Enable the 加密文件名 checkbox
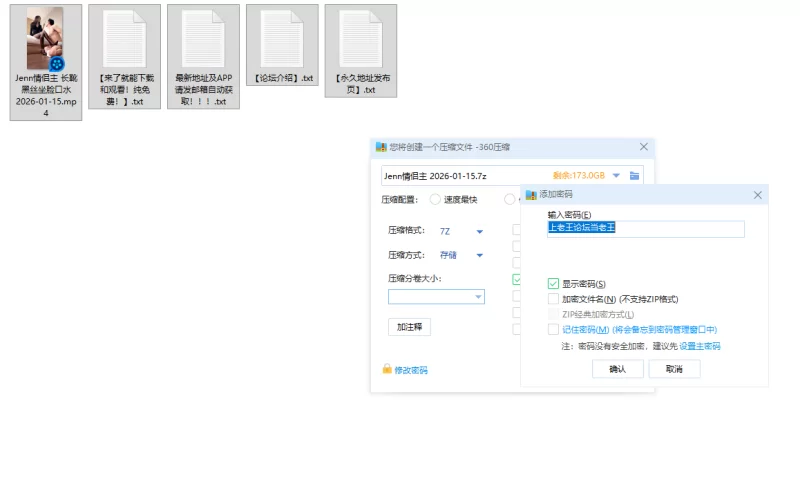Image resolution: width=800 pixels, height=491 pixels. click(553, 299)
